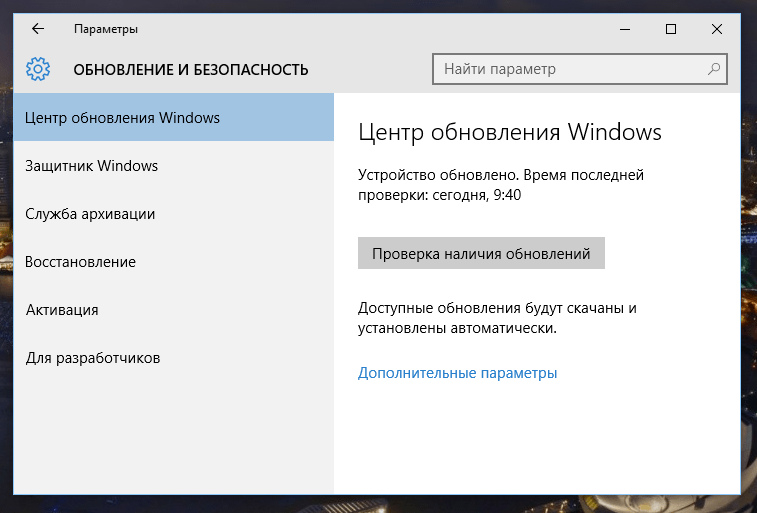Click the 'Параметры' window title

106,29
